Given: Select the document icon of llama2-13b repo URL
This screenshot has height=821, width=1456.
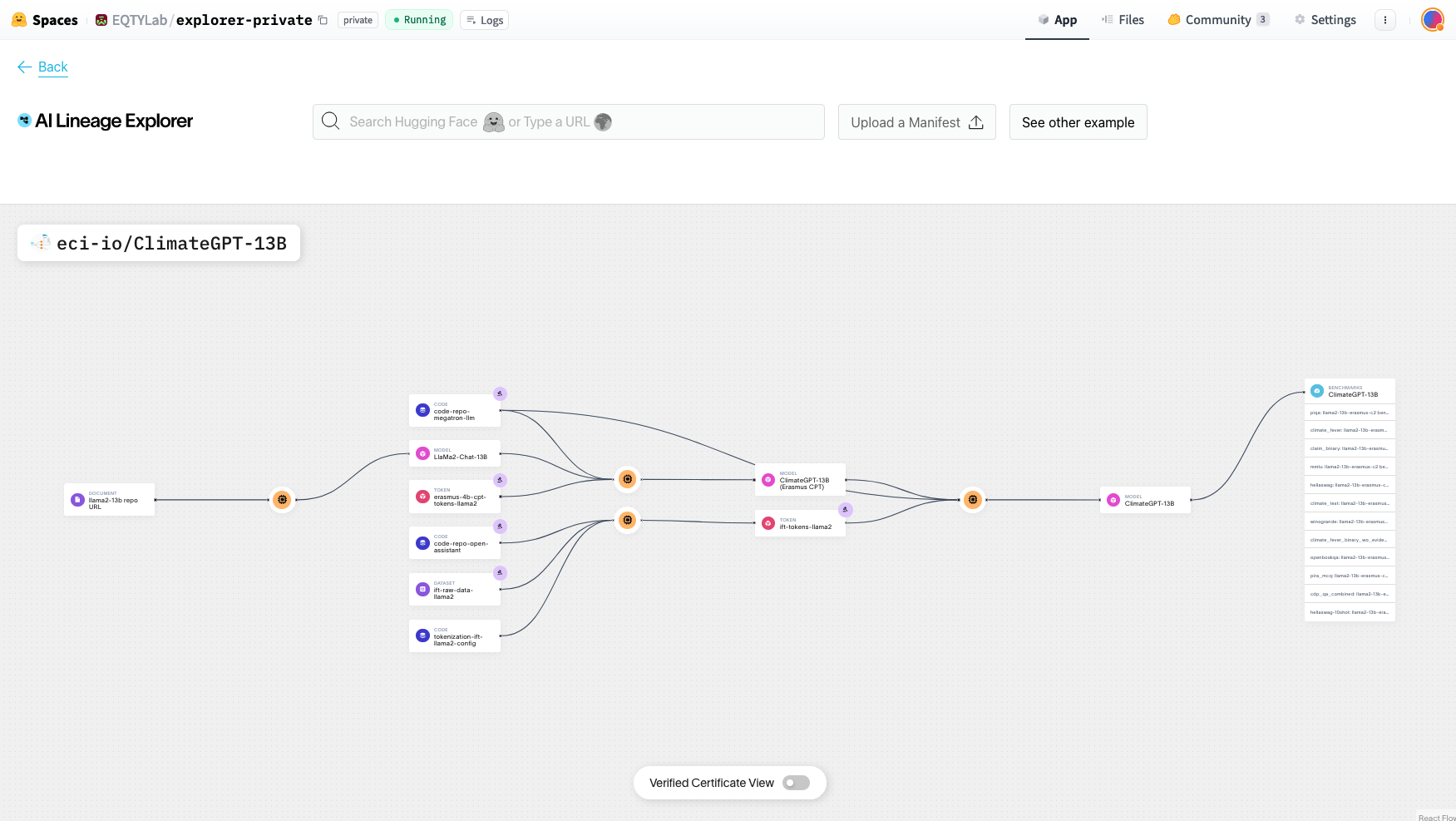Looking at the screenshot, I should (x=77, y=500).
